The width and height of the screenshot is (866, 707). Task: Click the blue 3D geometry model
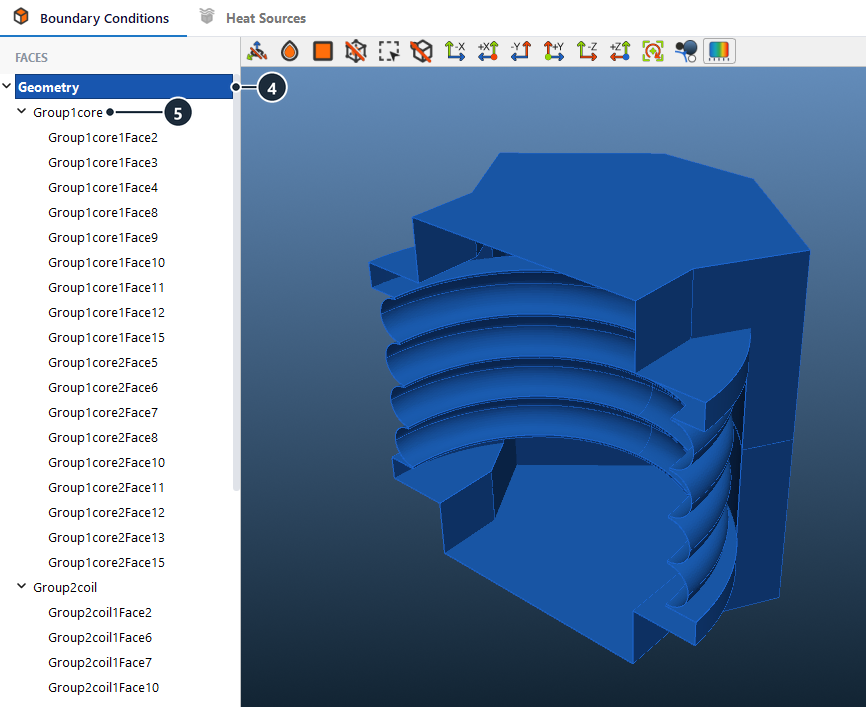[x=590, y=406]
